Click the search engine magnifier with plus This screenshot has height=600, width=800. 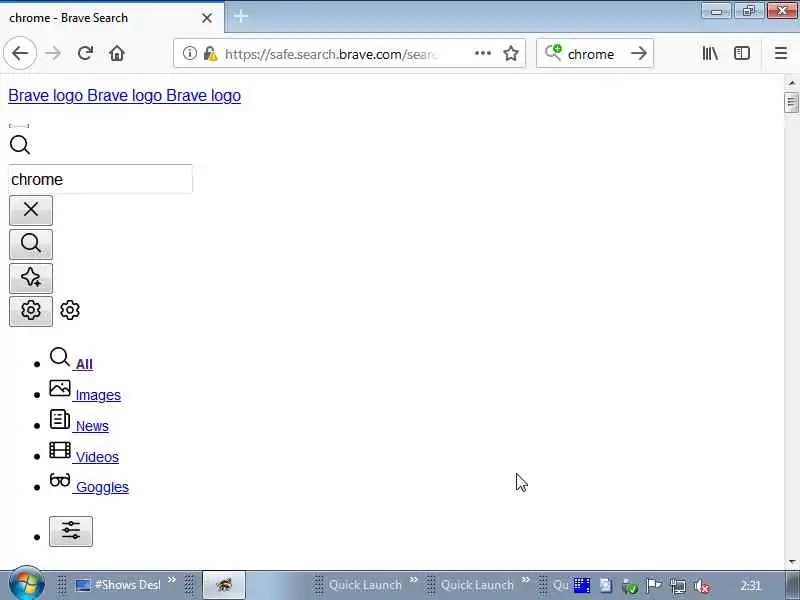pos(553,52)
